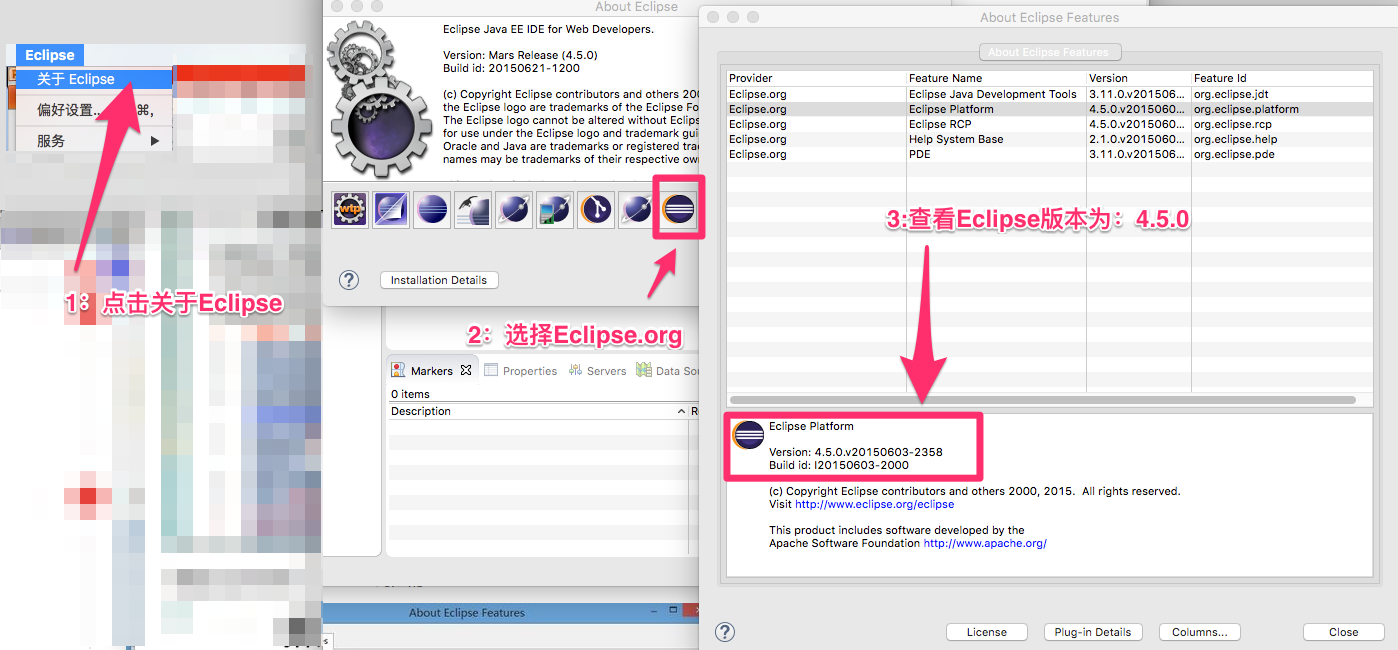Open the www.apache.org link
Screen dimensions: 1398x650
(x=985, y=544)
